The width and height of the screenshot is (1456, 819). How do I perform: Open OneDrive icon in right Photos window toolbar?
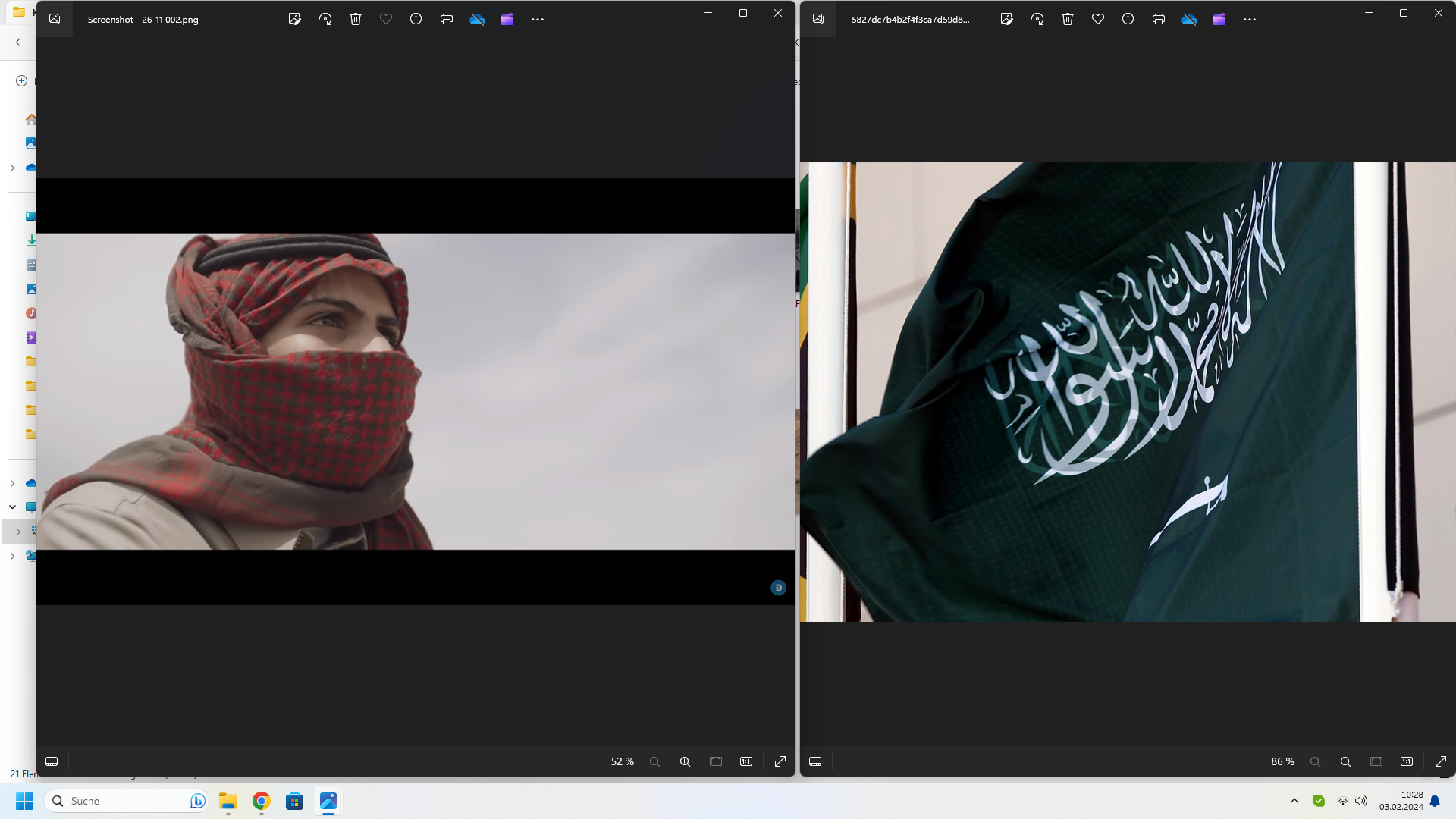point(1189,19)
